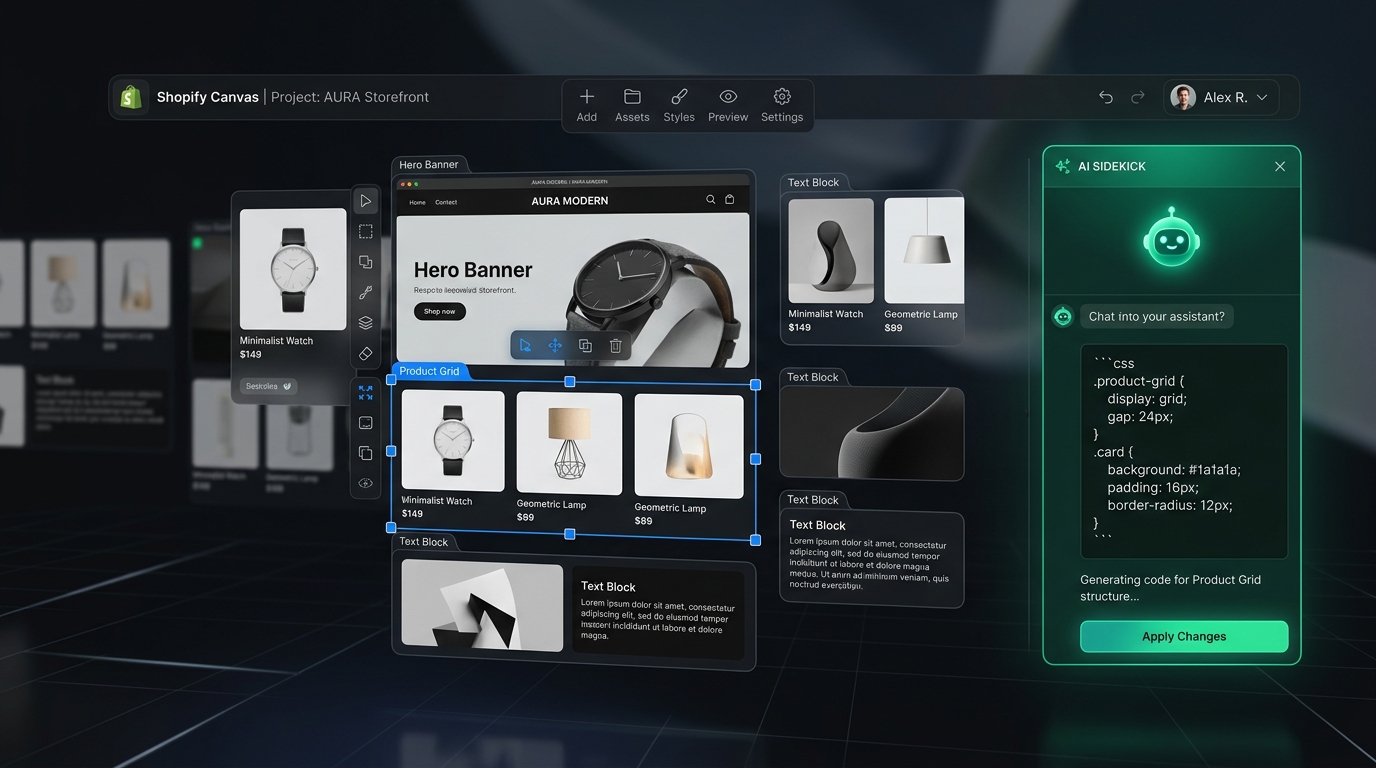This screenshot has height=768, width=1376.
Task: Select the white pendant lamp thumbnail
Action: (x=924, y=250)
